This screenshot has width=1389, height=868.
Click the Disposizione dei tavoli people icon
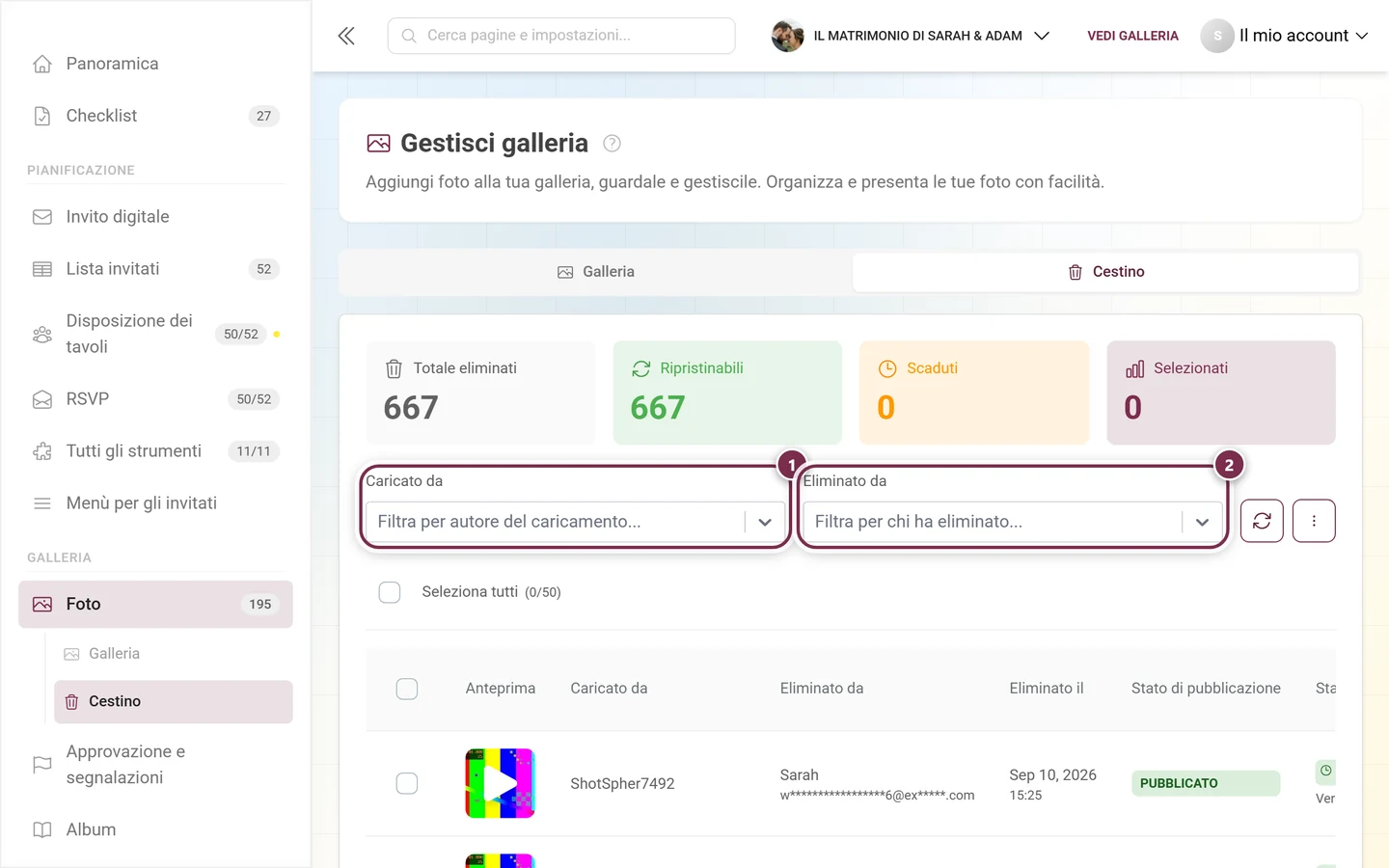(x=42, y=335)
